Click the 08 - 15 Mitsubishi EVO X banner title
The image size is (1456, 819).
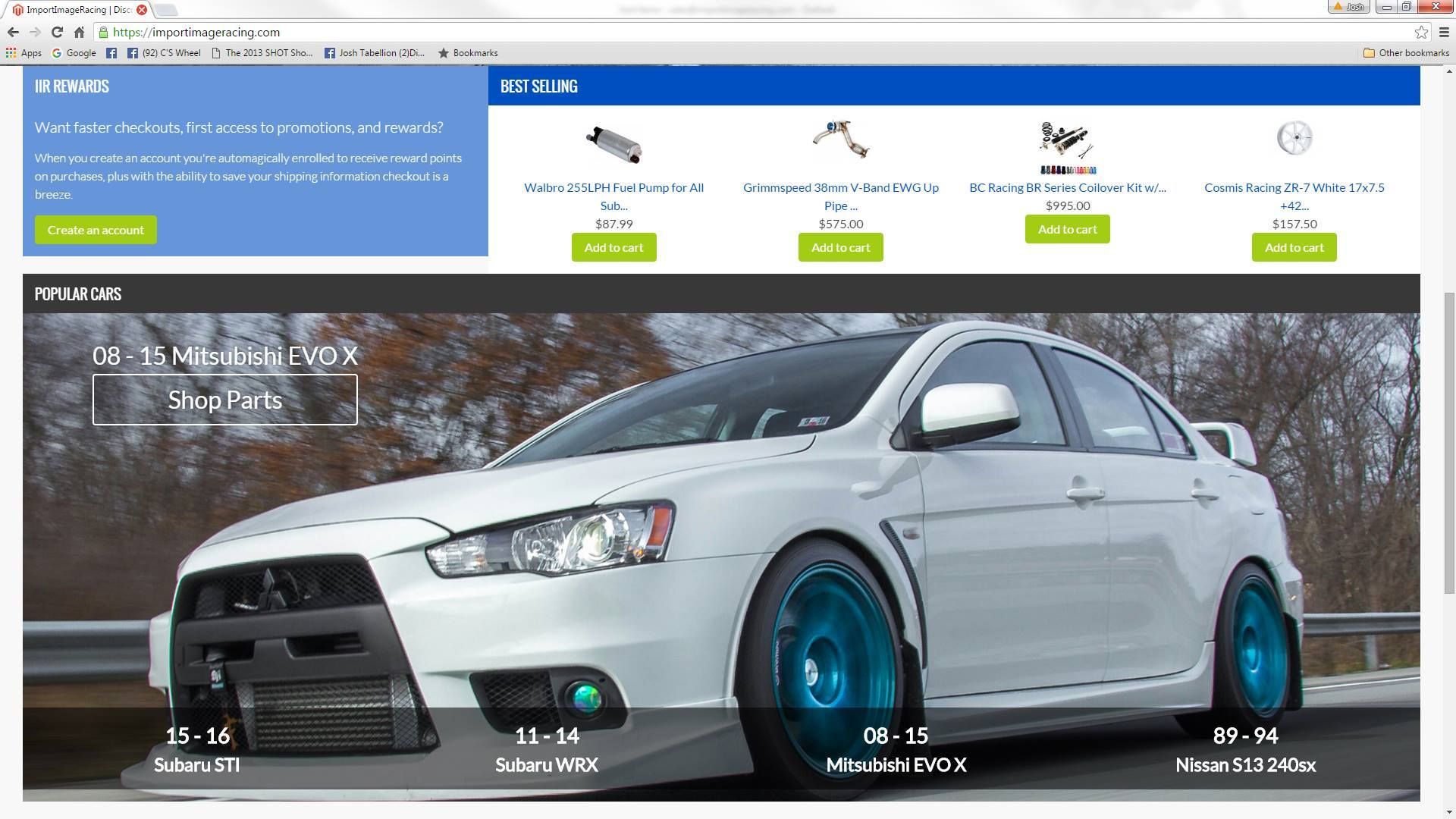click(225, 356)
